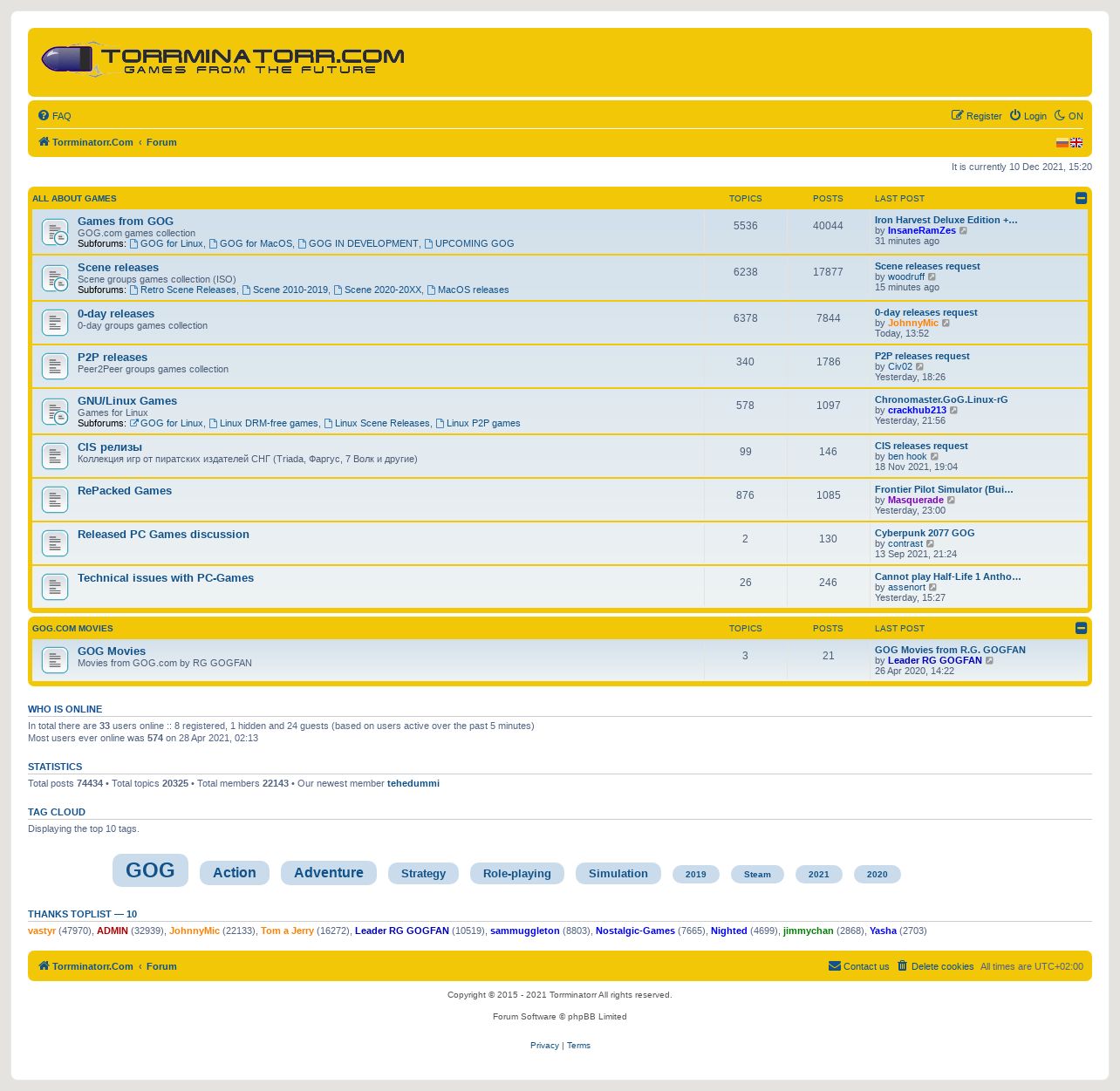View latest post icon next to woodruff

click(x=932, y=277)
